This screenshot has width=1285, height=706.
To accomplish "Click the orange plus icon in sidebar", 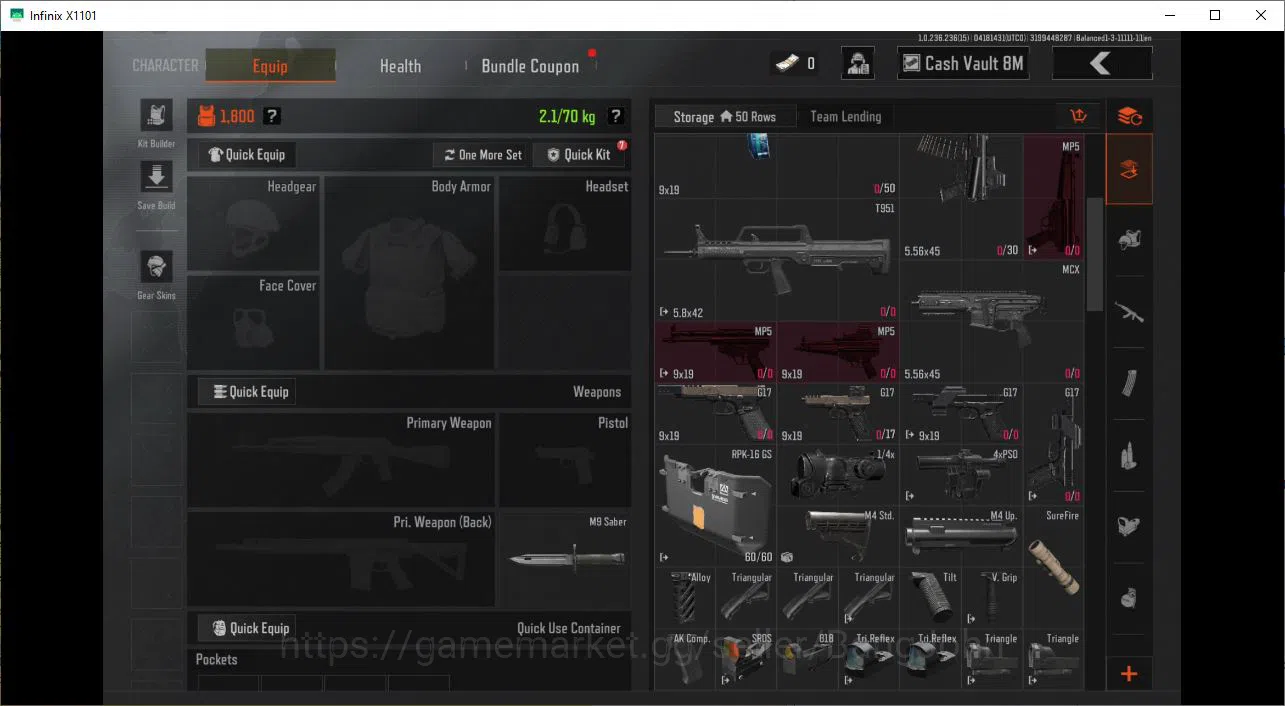I will (1129, 673).
